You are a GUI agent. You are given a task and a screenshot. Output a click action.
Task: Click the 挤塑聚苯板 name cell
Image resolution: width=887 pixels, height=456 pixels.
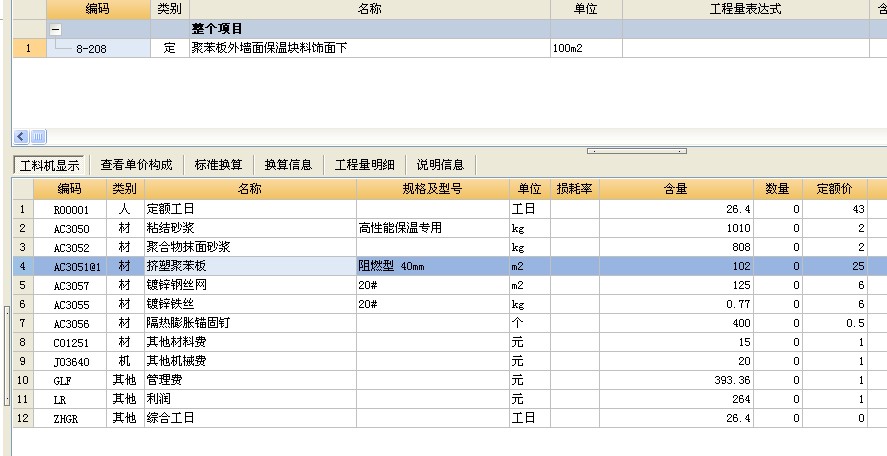(250, 266)
